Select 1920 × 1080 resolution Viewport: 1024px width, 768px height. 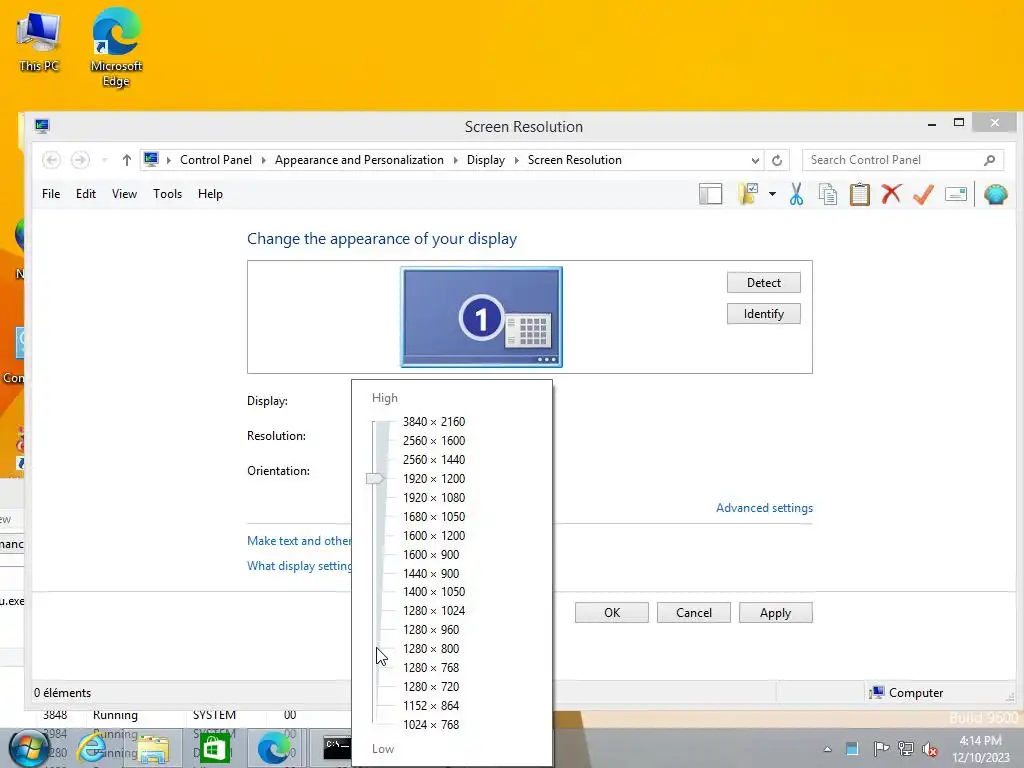[x=434, y=498]
